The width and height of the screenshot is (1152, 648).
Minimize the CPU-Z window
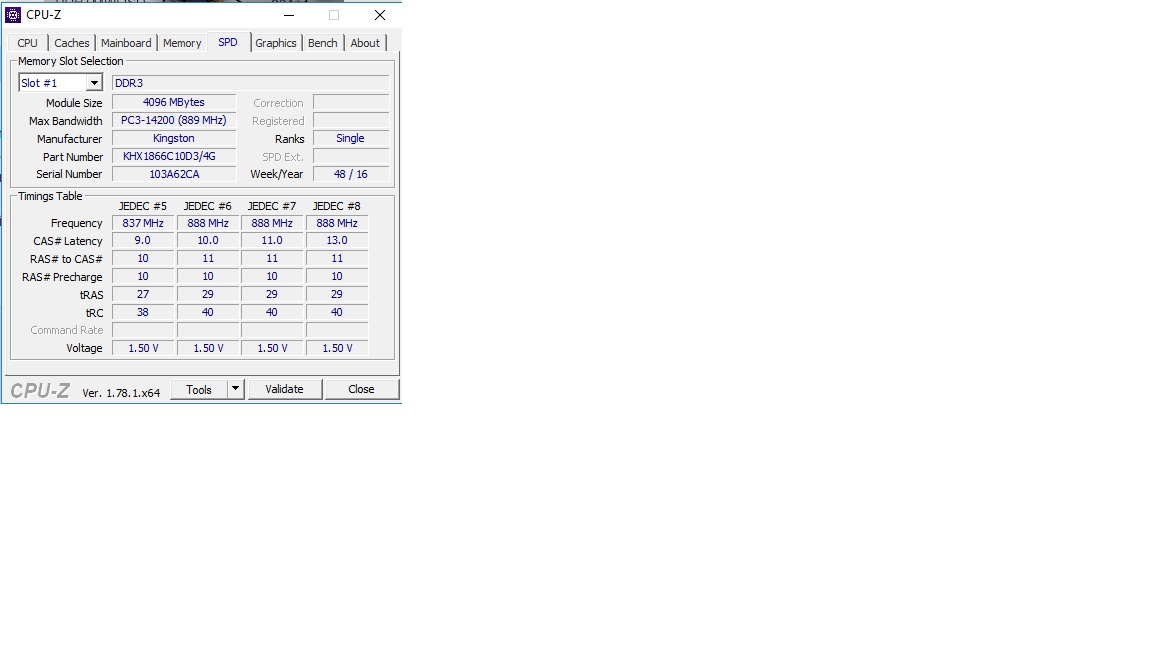click(x=289, y=15)
